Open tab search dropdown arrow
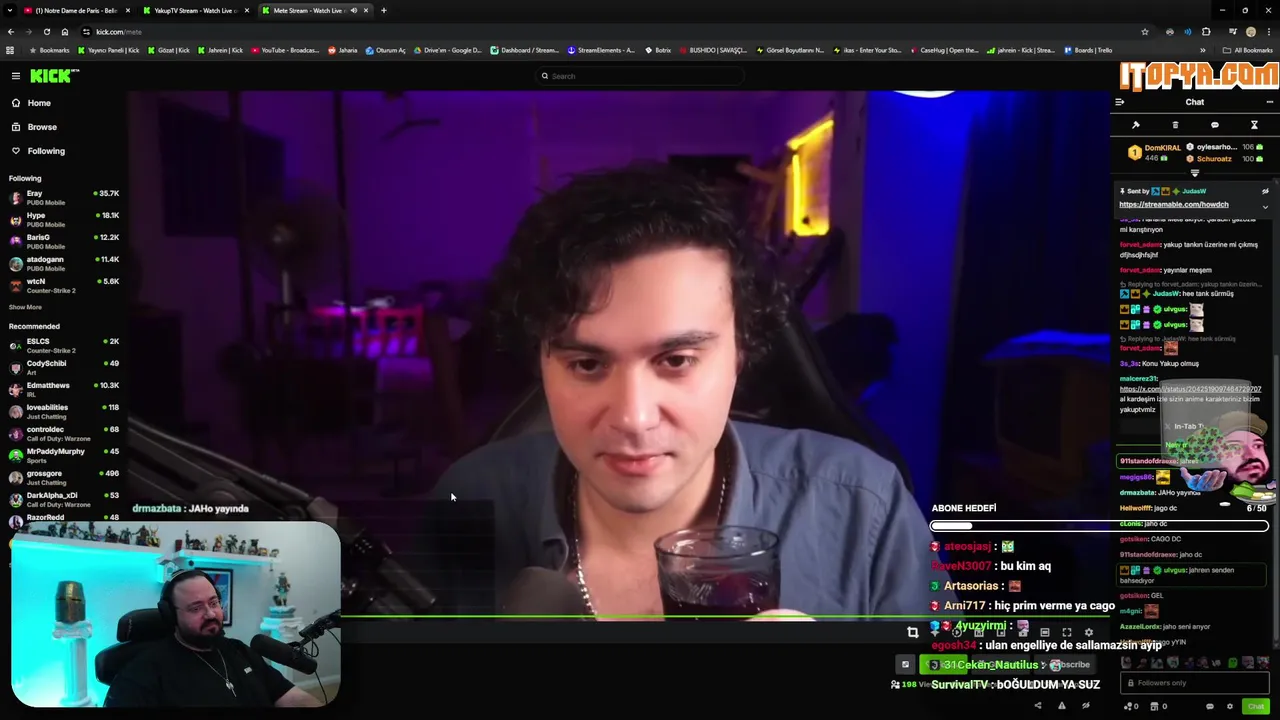 coord(11,10)
